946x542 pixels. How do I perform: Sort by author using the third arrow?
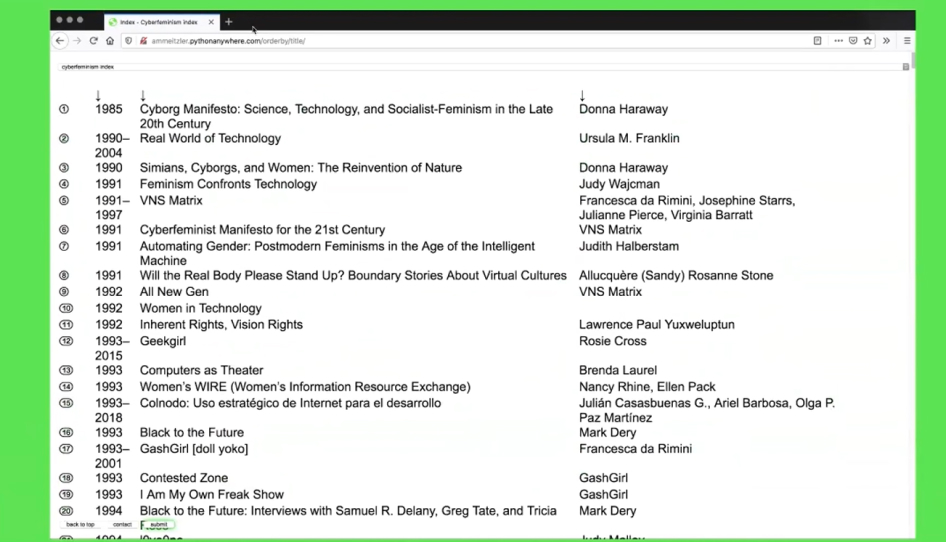[582, 95]
